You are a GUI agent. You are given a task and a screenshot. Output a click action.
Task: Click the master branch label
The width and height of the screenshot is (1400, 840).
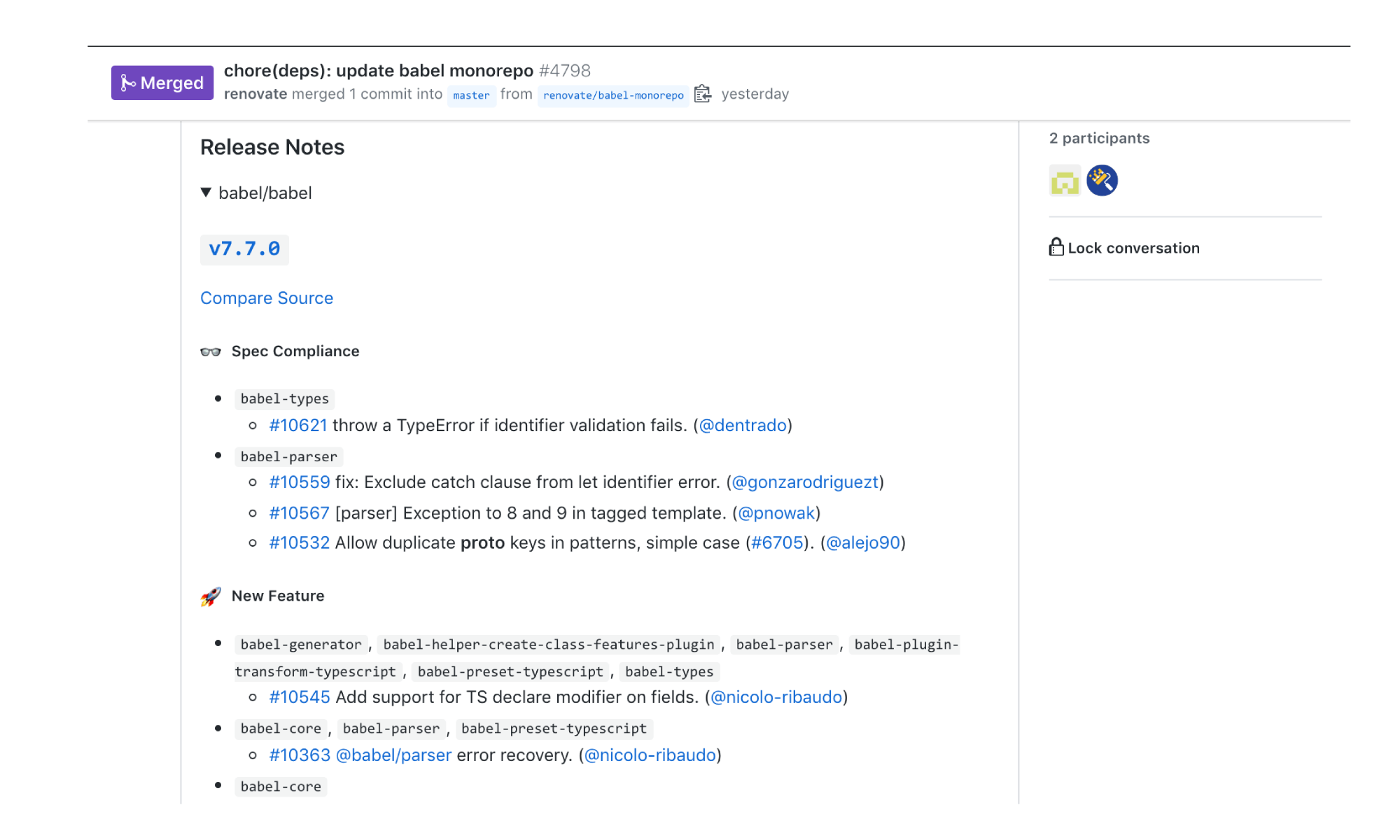click(x=471, y=95)
